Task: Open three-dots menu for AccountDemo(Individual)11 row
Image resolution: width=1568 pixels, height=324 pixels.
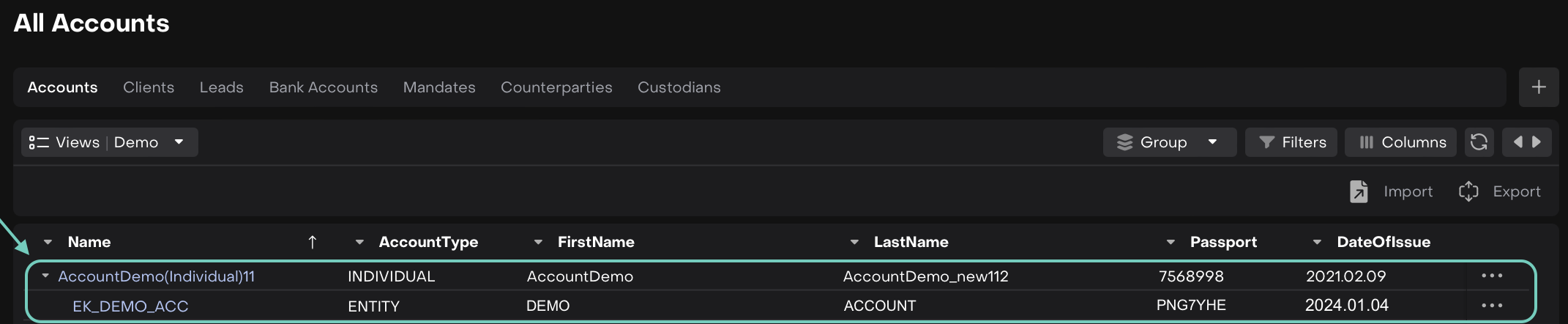Action: click(x=1491, y=276)
